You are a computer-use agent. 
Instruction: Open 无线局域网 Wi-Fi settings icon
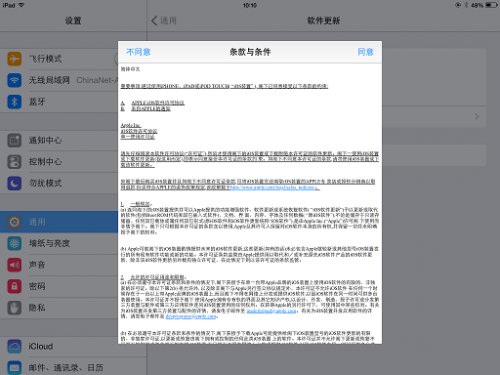pyautogui.click(x=14, y=80)
